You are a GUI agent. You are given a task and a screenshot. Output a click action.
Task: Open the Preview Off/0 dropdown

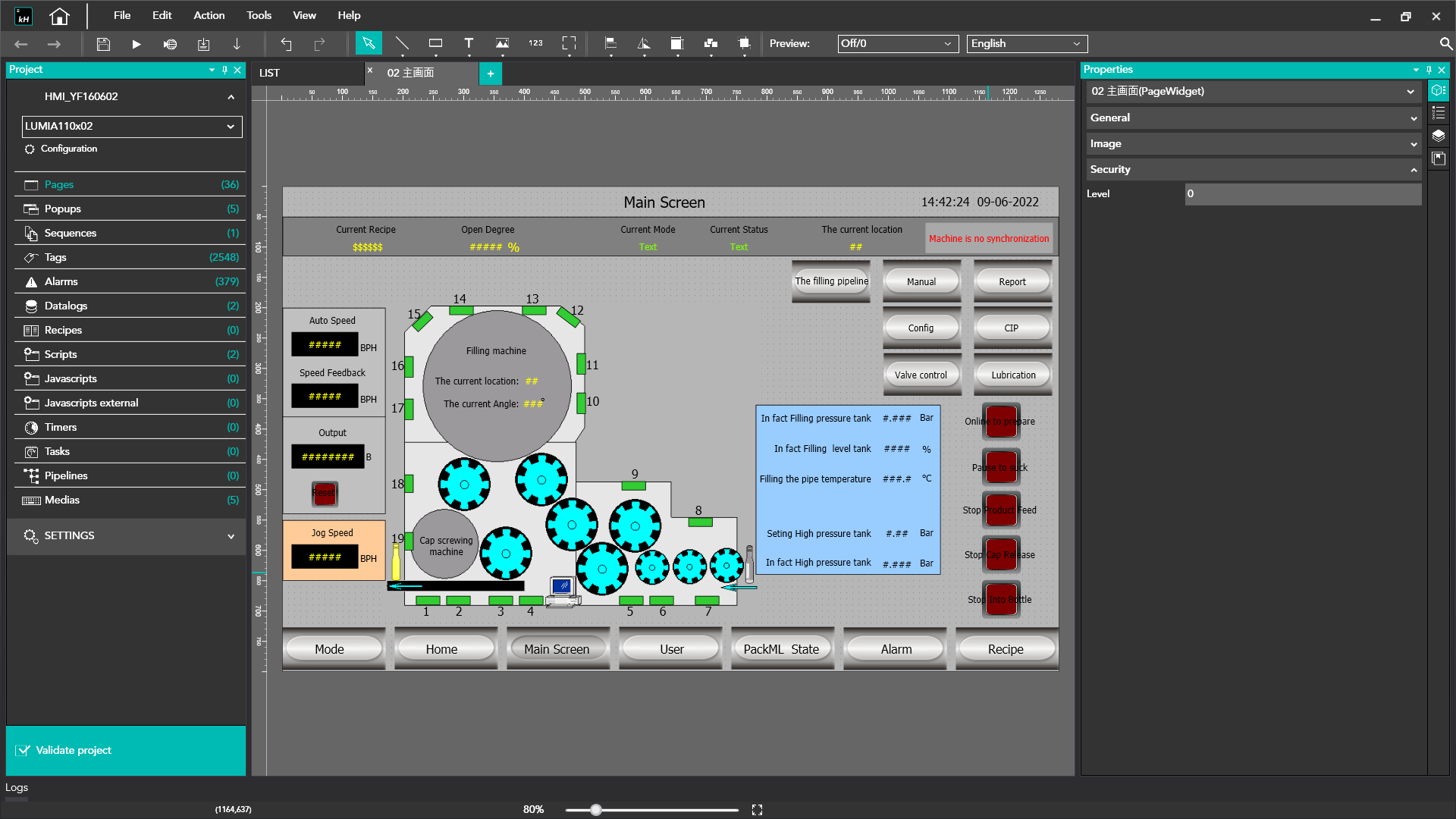pyautogui.click(x=897, y=44)
